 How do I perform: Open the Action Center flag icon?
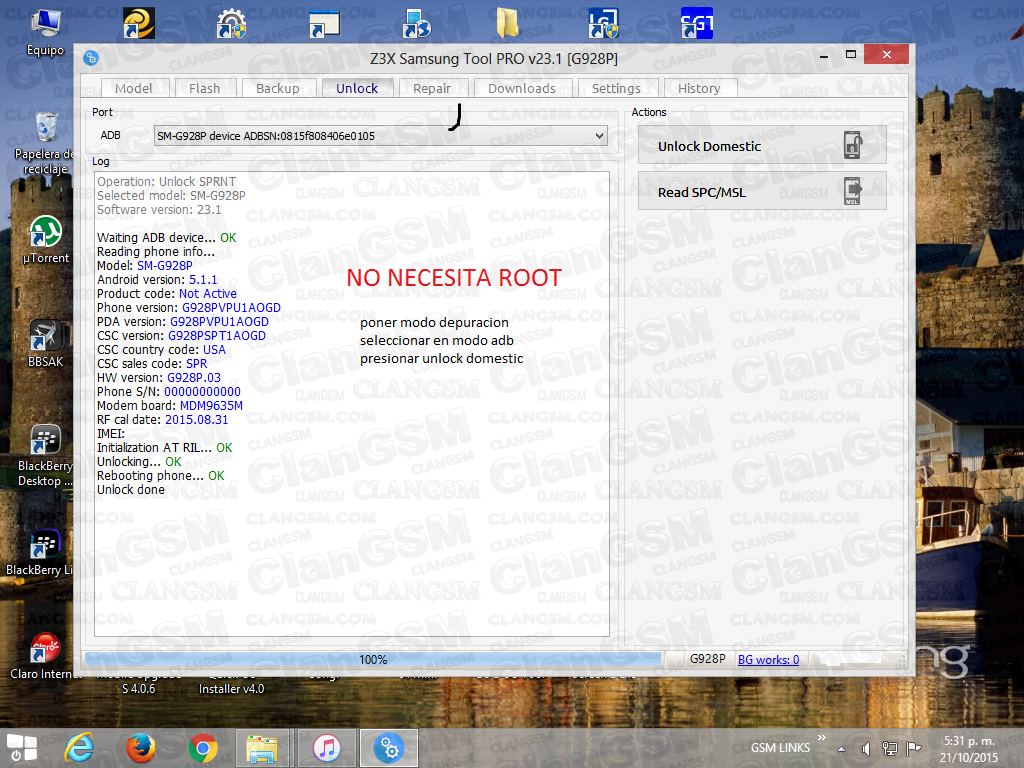(914, 748)
